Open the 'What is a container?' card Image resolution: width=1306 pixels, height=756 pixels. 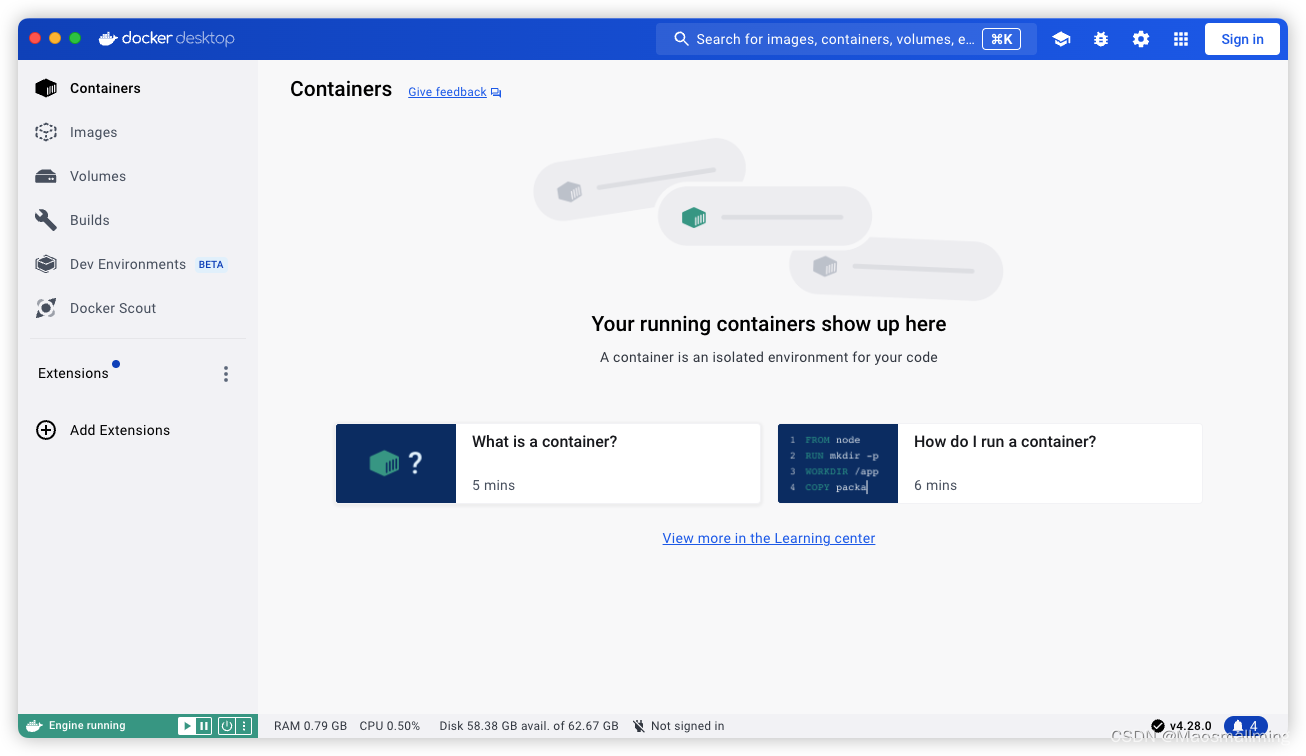[x=548, y=463]
